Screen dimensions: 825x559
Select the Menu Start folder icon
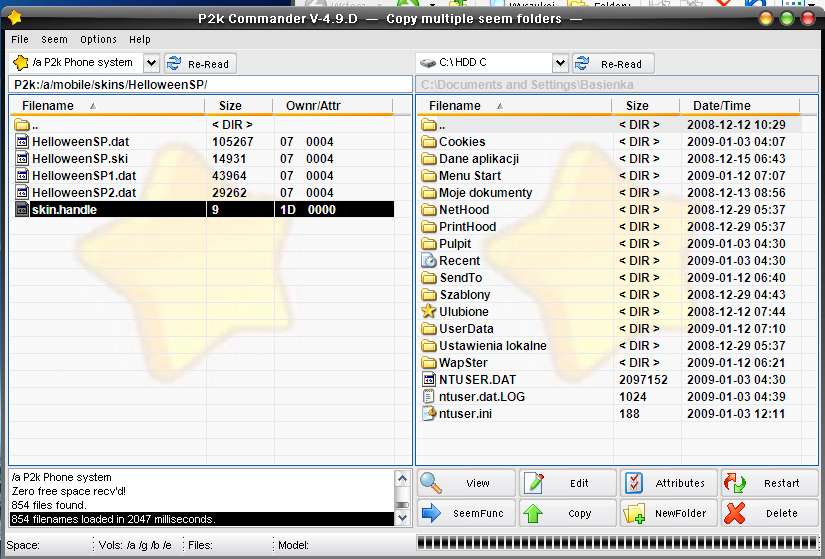(429, 176)
